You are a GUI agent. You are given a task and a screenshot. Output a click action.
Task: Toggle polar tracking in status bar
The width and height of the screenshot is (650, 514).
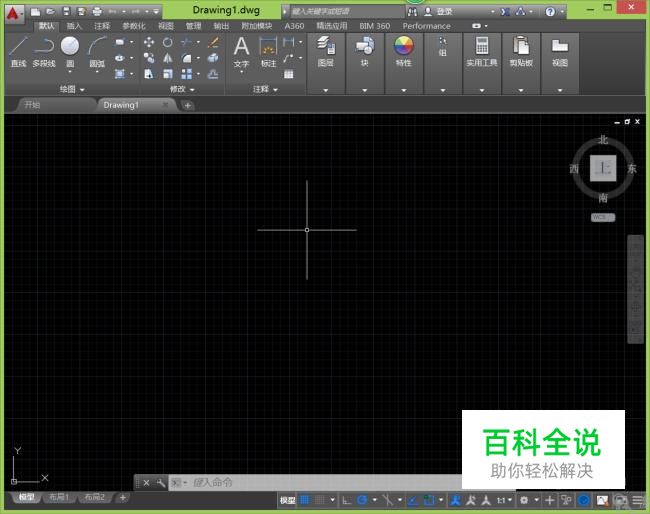[x=362, y=500]
